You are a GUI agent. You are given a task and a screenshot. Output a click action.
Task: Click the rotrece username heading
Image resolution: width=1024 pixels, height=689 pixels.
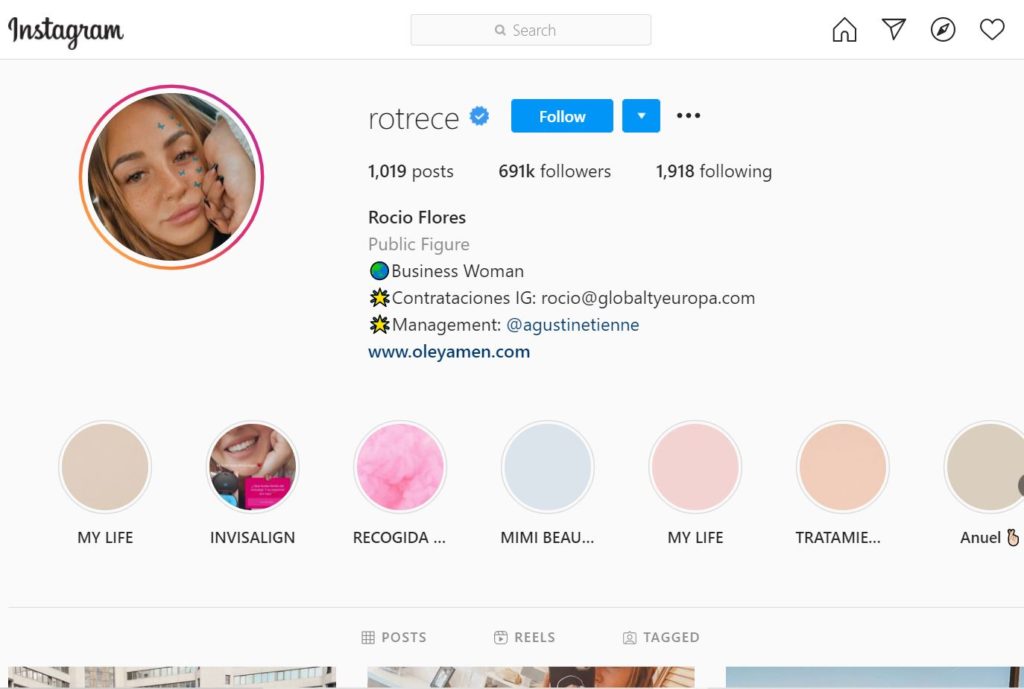click(413, 118)
